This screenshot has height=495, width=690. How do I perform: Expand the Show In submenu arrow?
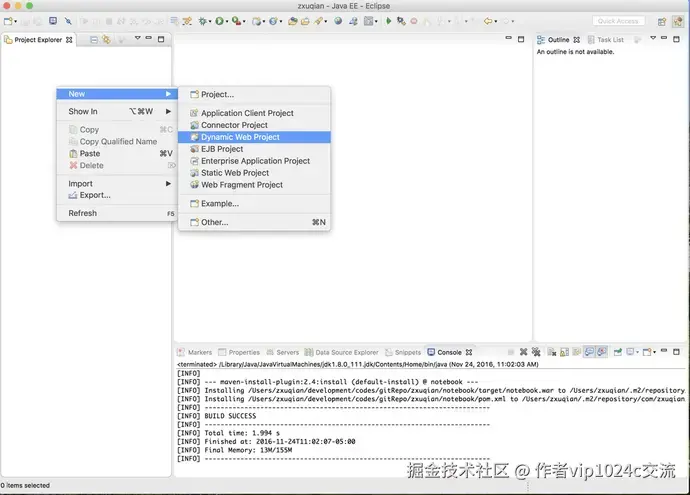169,111
